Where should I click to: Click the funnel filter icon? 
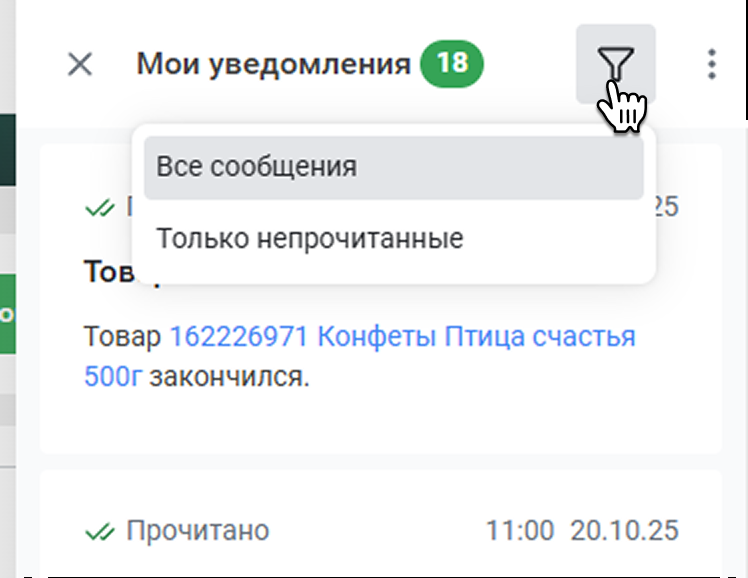click(x=616, y=65)
